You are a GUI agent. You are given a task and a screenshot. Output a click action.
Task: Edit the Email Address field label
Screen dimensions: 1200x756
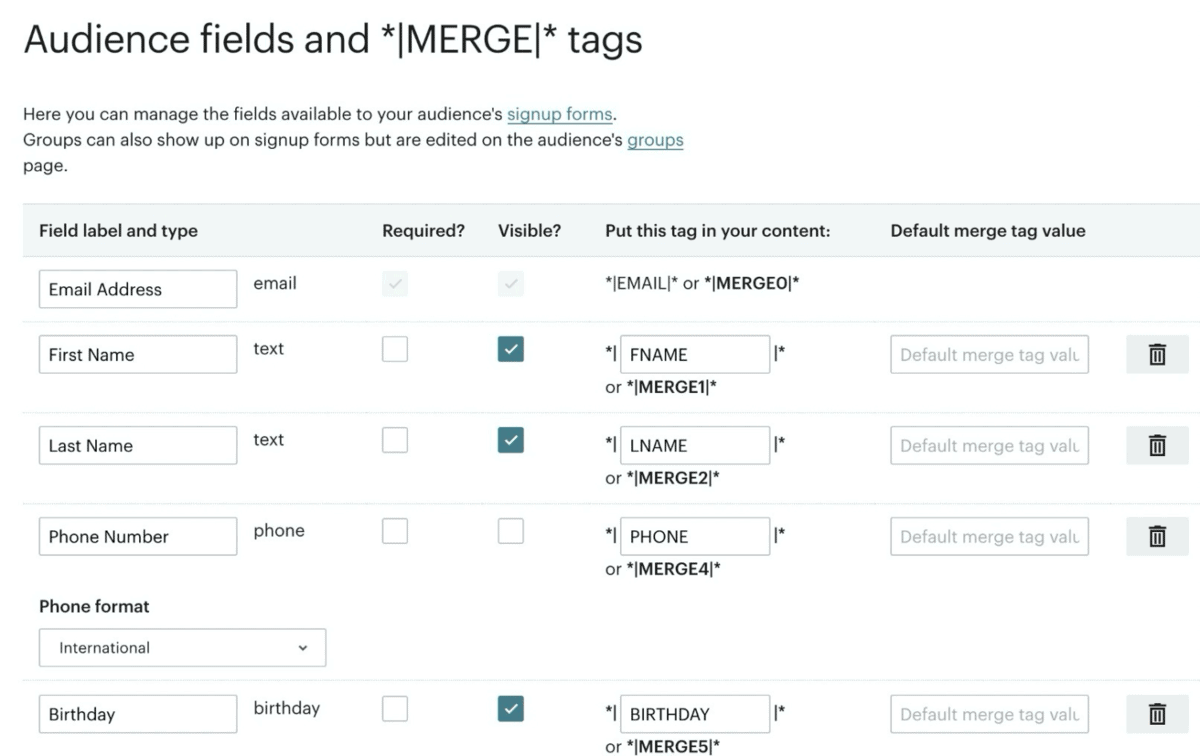tap(138, 290)
